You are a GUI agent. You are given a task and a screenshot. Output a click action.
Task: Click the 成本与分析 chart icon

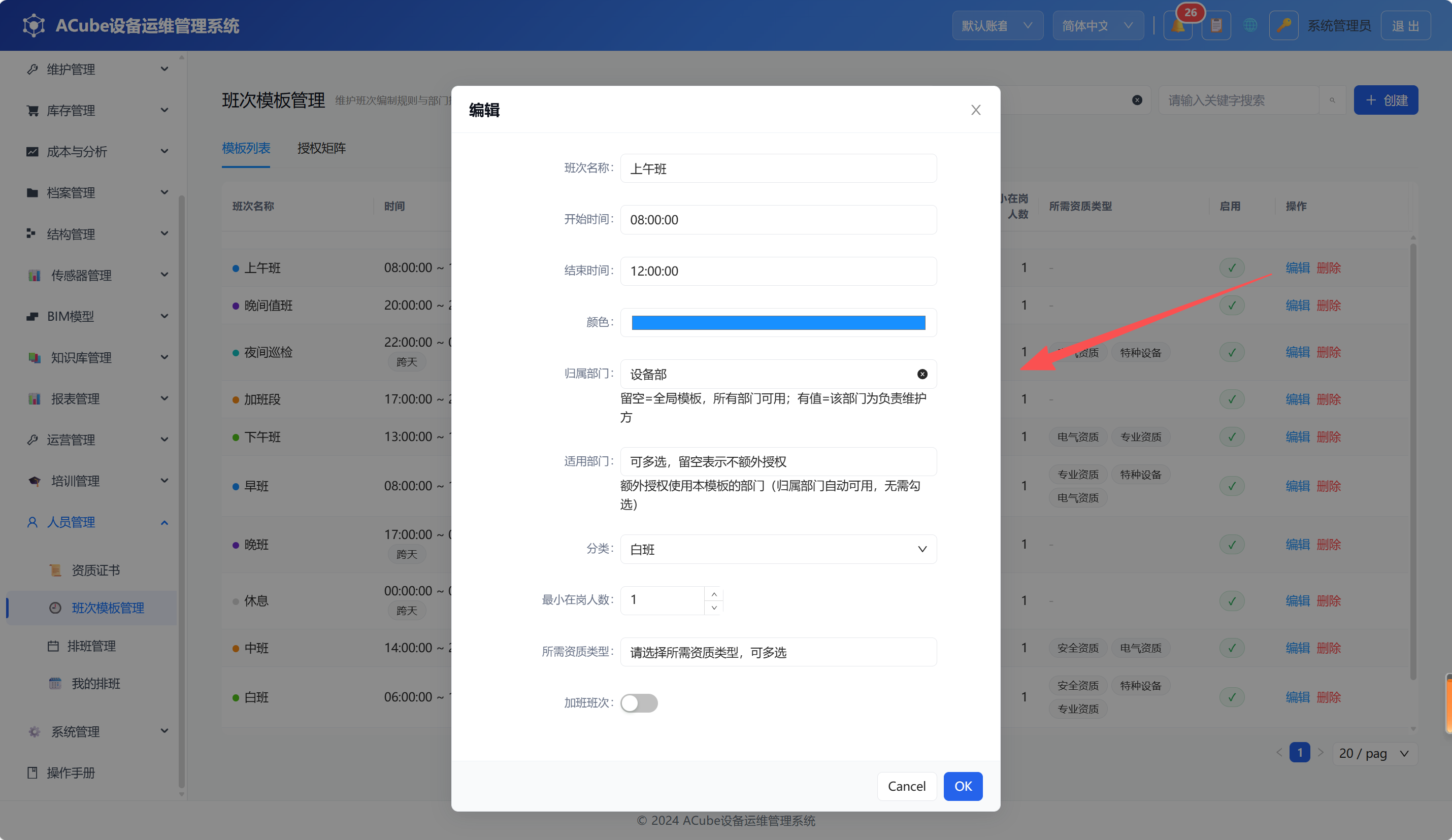click(x=32, y=152)
